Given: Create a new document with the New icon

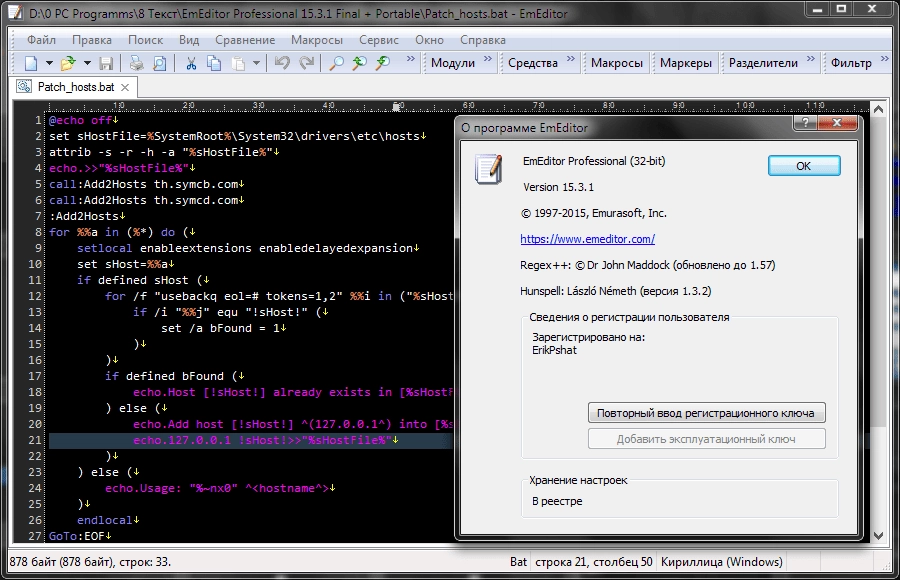Looking at the screenshot, I should pos(30,63).
